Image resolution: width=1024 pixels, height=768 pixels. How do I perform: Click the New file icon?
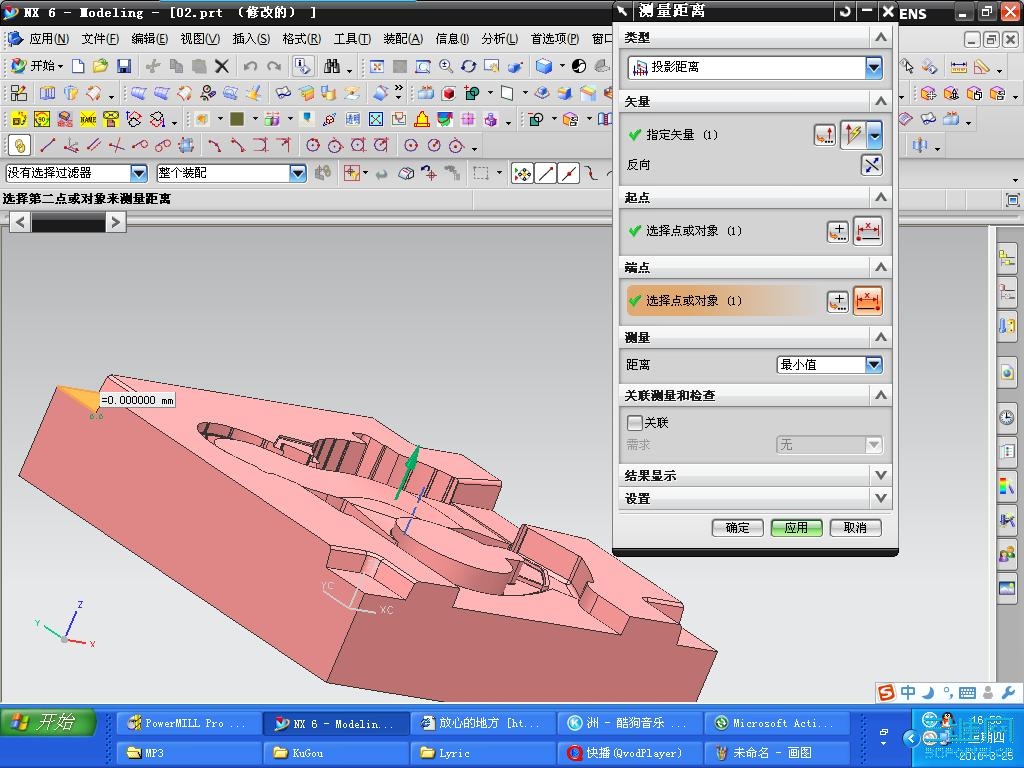(x=78, y=66)
